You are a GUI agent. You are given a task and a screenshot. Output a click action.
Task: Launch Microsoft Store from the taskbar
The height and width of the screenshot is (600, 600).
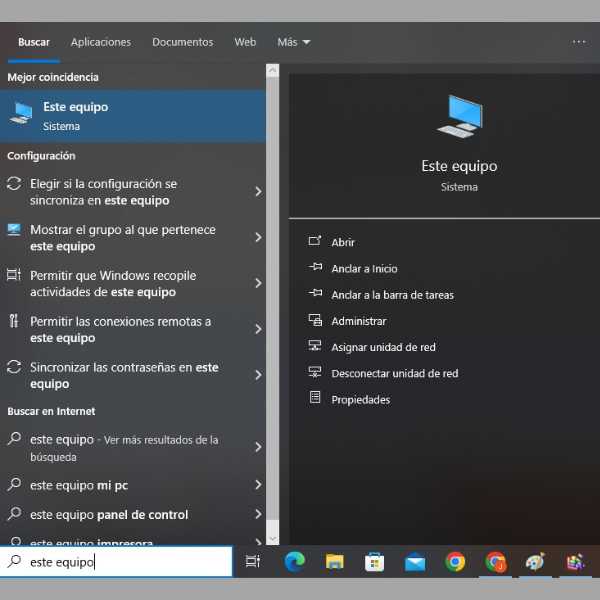click(x=374, y=562)
